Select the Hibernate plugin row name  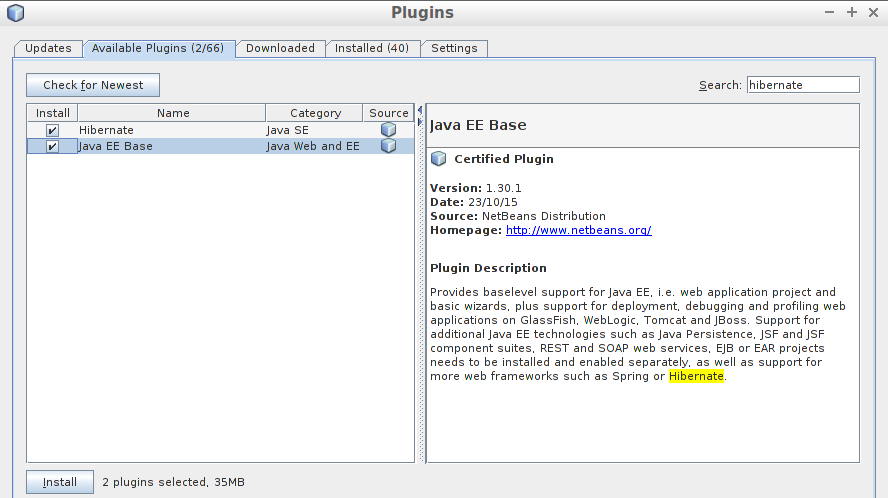[106, 130]
